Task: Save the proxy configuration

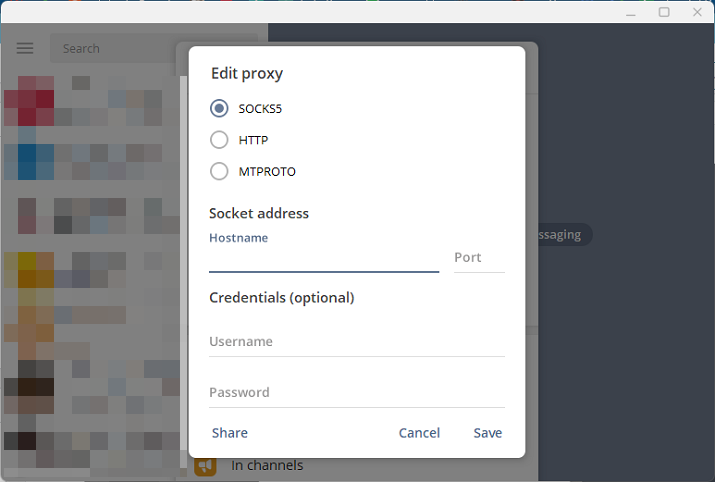Action: (487, 433)
